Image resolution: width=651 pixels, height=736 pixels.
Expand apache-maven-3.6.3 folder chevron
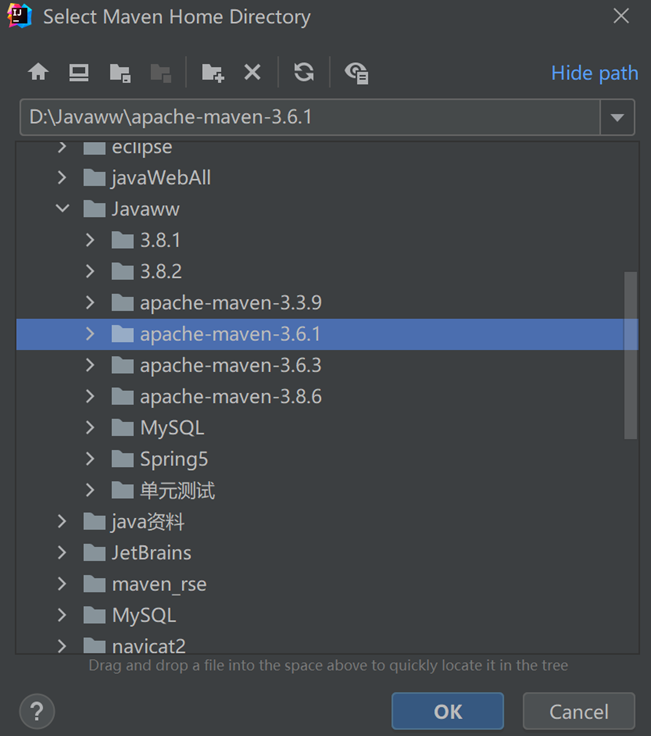(x=90, y=365)
